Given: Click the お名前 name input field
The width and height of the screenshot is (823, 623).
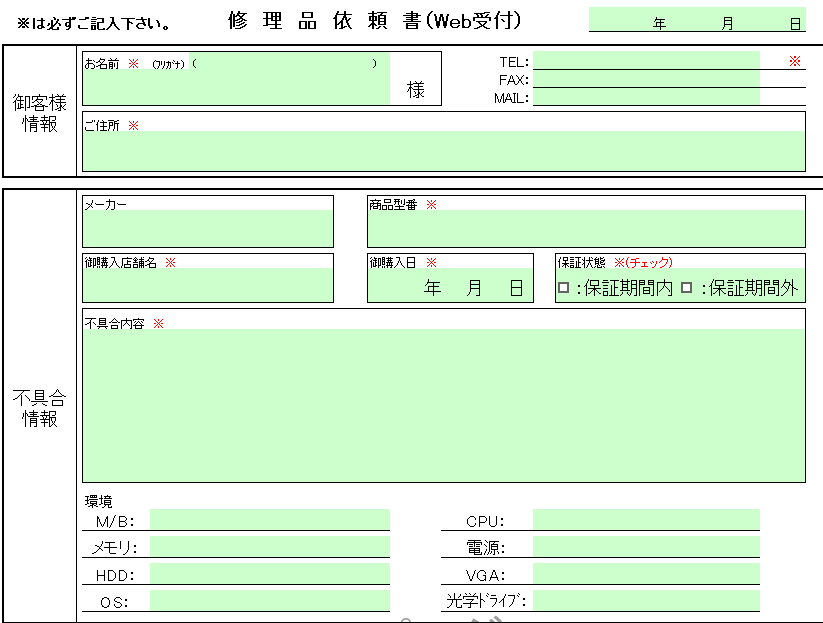Looking at the screenshot, I should coord(235,89).
